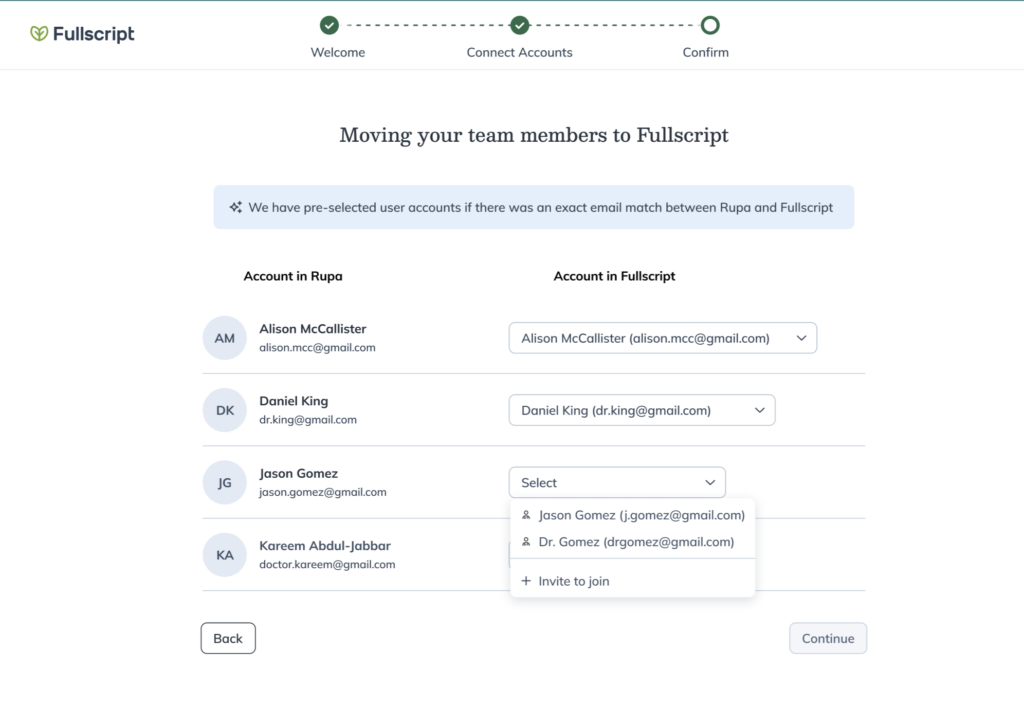Click the plus icon beside Invite to join
The image size is (1024, 711).
pos(526,581)
